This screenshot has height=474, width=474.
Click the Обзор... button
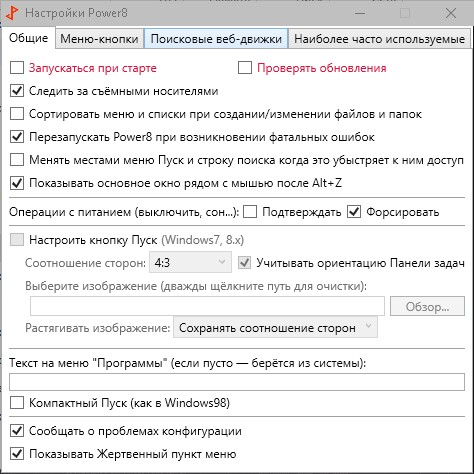[427, 306]
